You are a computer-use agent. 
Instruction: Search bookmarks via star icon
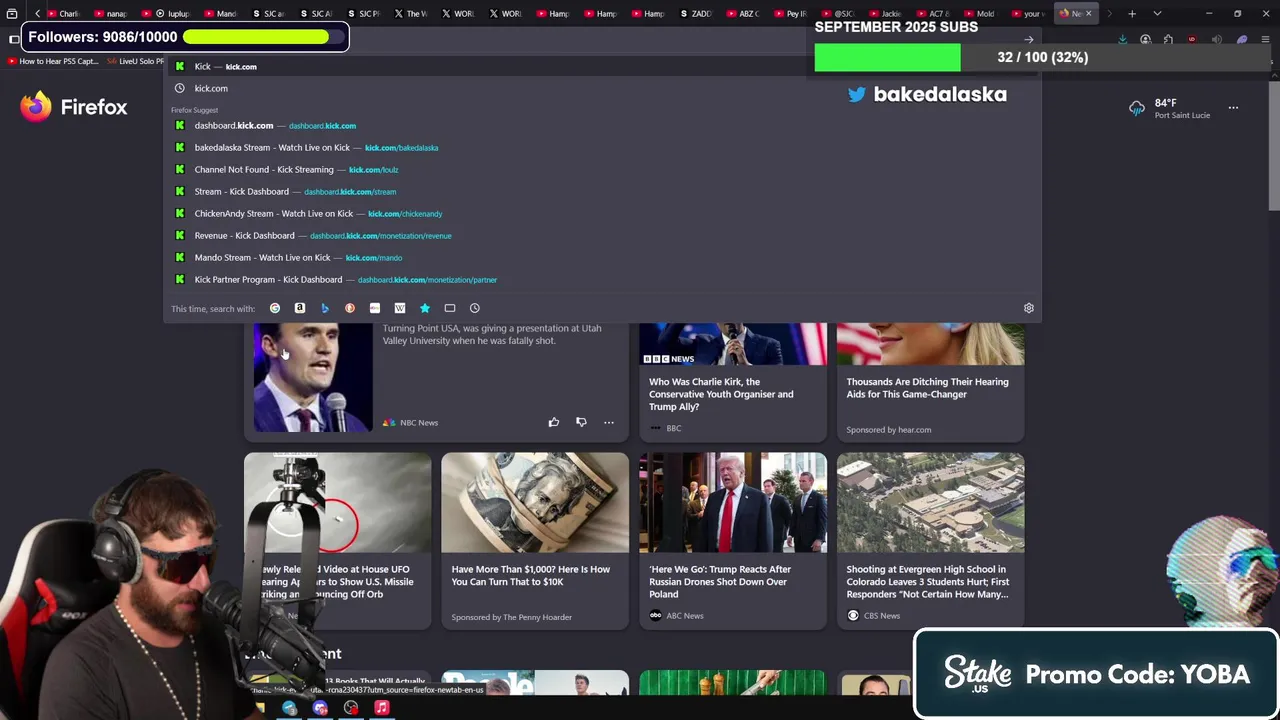425,308
